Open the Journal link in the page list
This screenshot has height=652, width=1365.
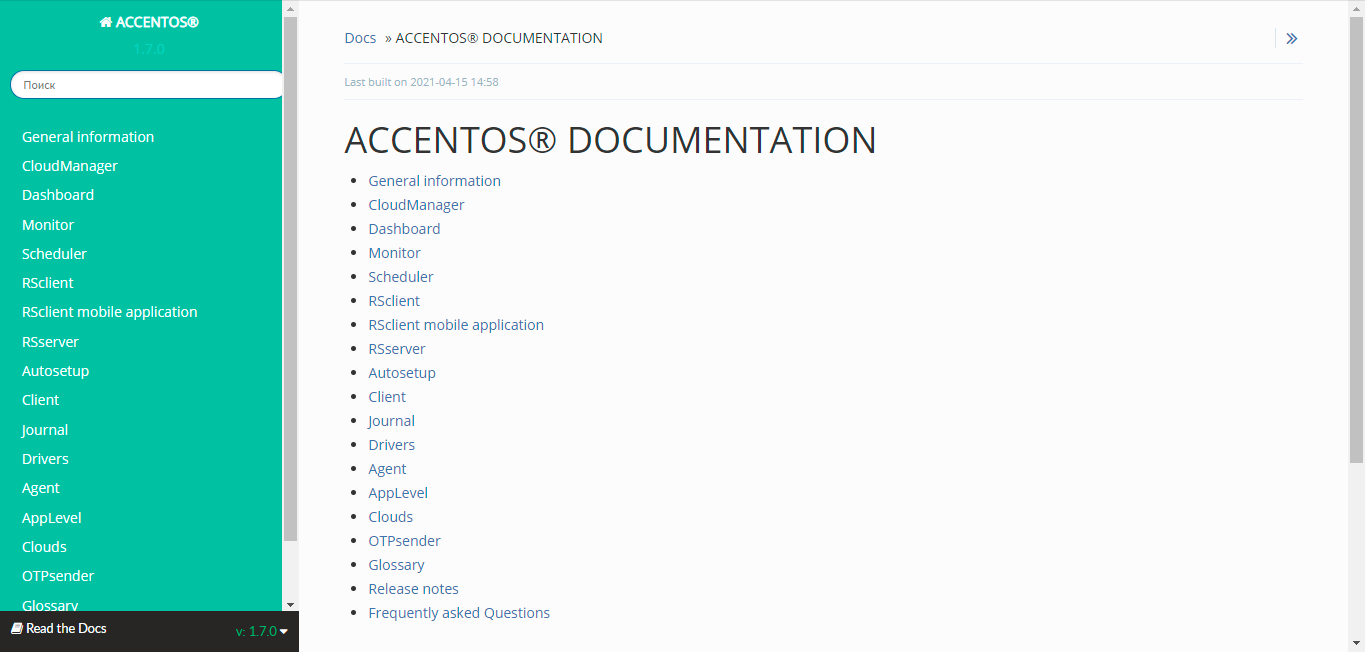(391, 421)
